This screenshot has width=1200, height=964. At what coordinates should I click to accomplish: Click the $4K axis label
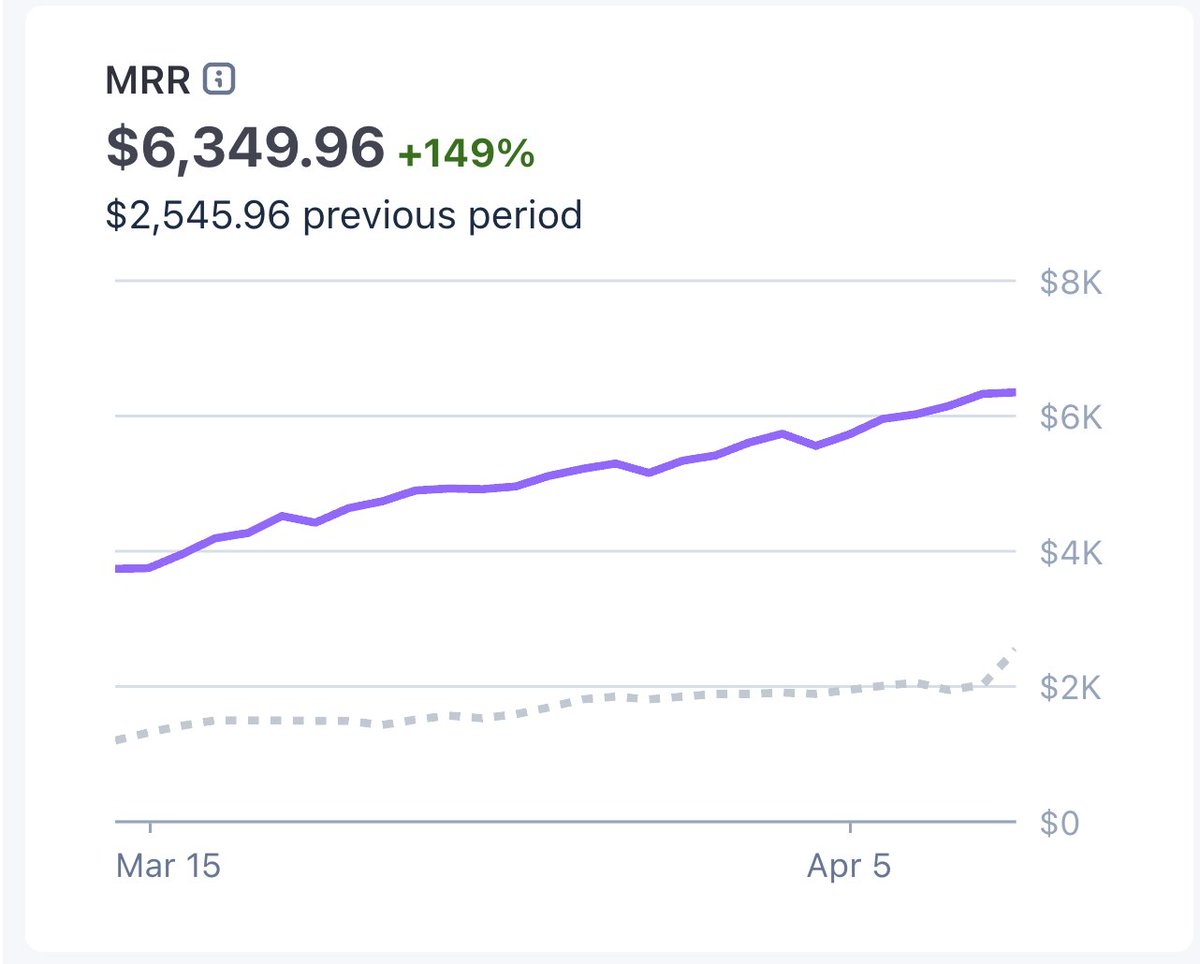click(1070, 552)
